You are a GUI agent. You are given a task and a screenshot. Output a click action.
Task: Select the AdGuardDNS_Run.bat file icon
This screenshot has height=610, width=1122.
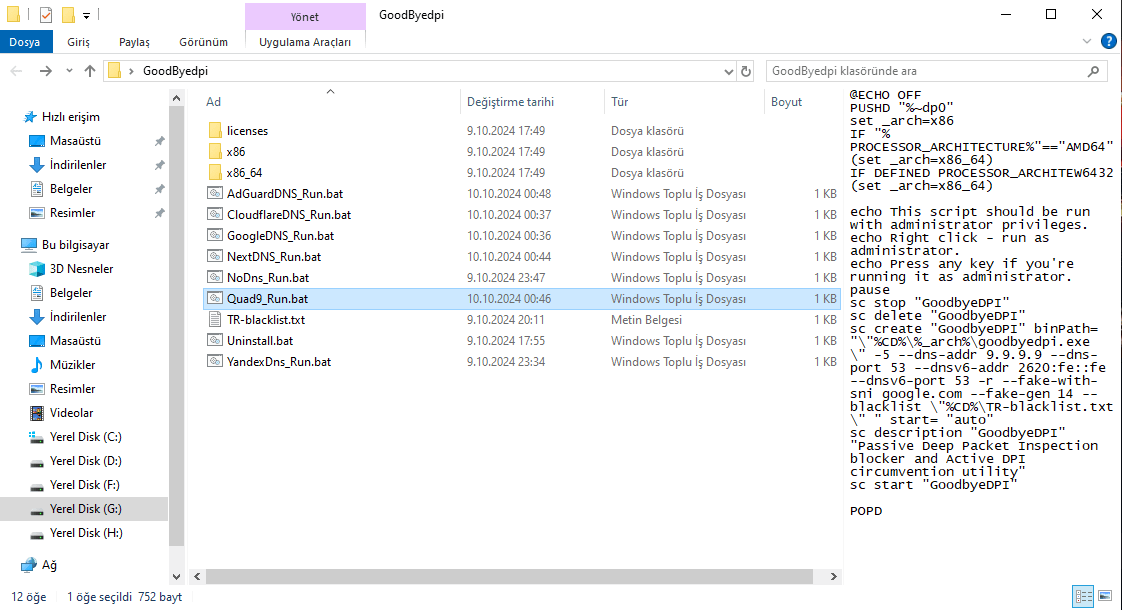pyautogui.click(x=215, y=193)
